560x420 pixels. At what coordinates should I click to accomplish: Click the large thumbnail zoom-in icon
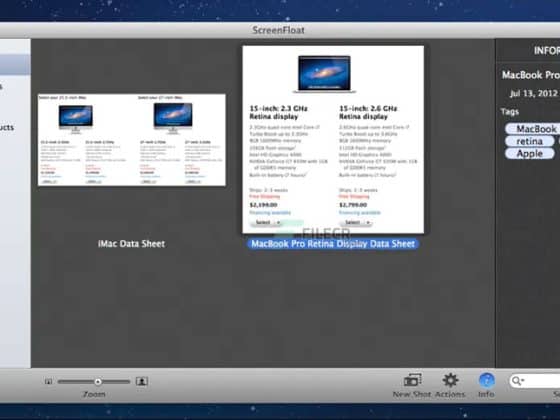[142, 381]
